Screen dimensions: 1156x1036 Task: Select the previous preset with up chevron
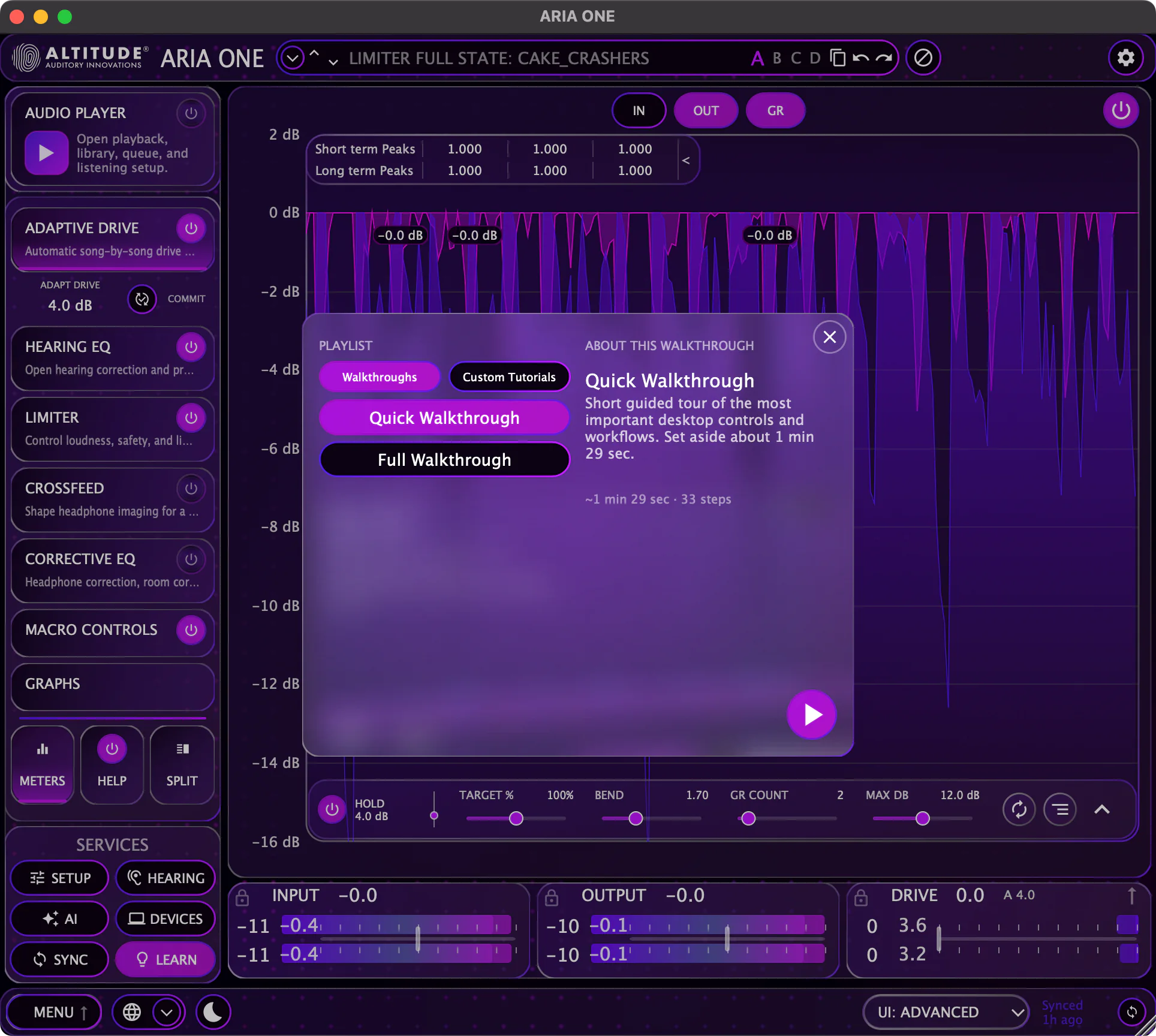pos(314,53)
